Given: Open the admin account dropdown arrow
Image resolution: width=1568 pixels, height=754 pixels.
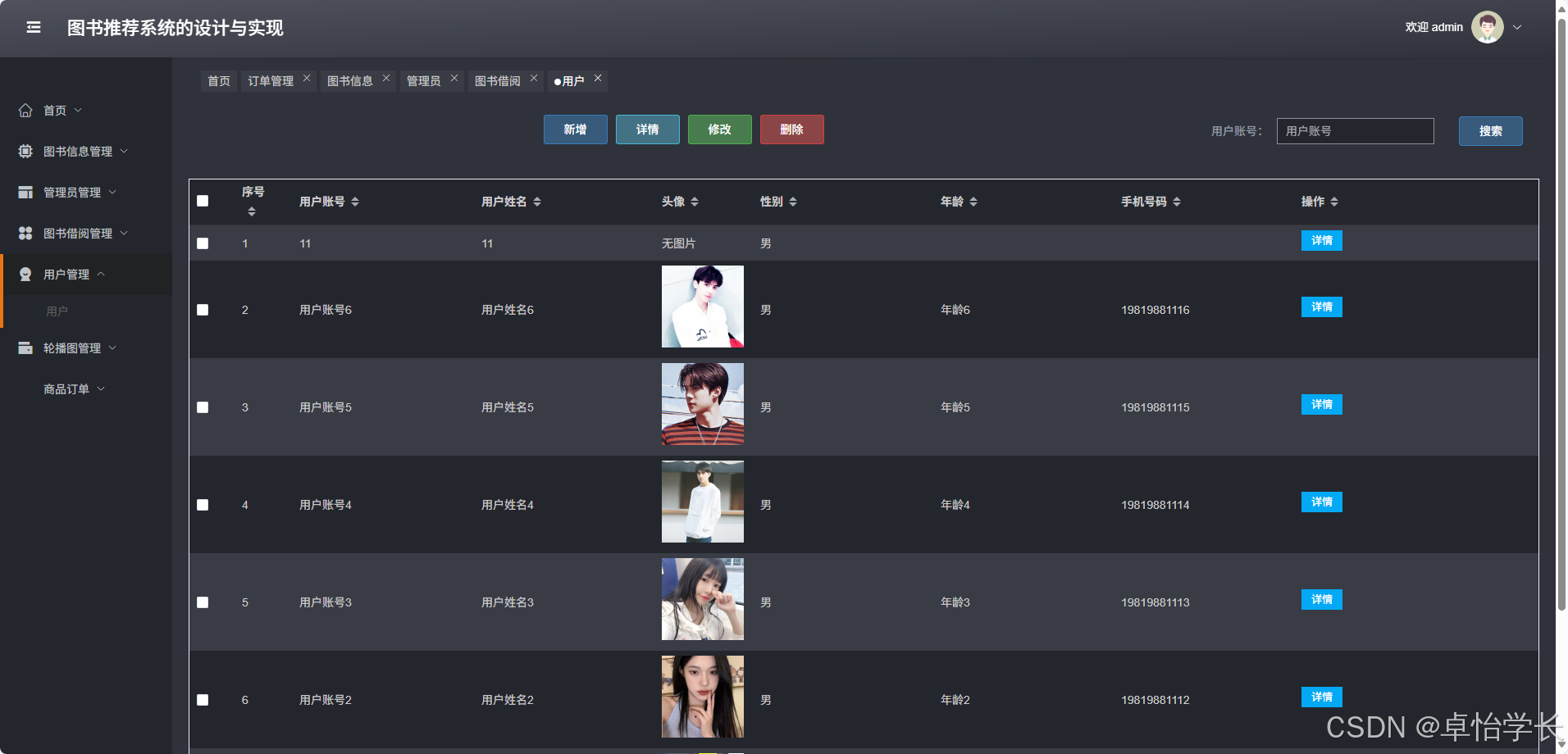Looking at the screenshot, I should click(1517, 27).
